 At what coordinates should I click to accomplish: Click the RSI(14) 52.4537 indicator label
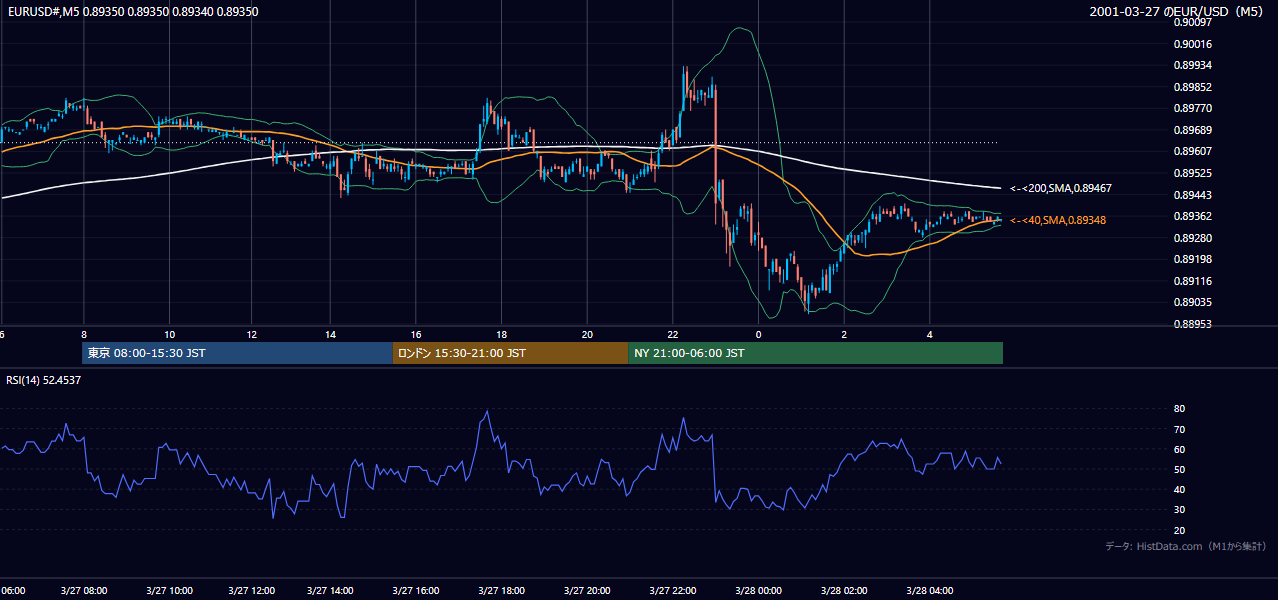coord(44,380)
